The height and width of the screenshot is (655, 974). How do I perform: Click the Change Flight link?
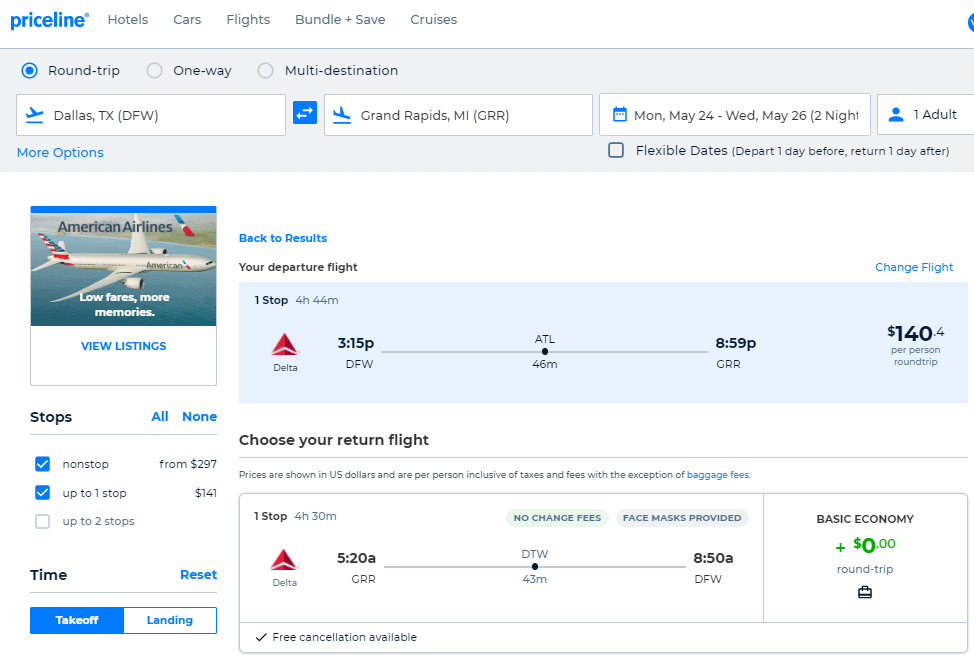(x=914, y=267)
